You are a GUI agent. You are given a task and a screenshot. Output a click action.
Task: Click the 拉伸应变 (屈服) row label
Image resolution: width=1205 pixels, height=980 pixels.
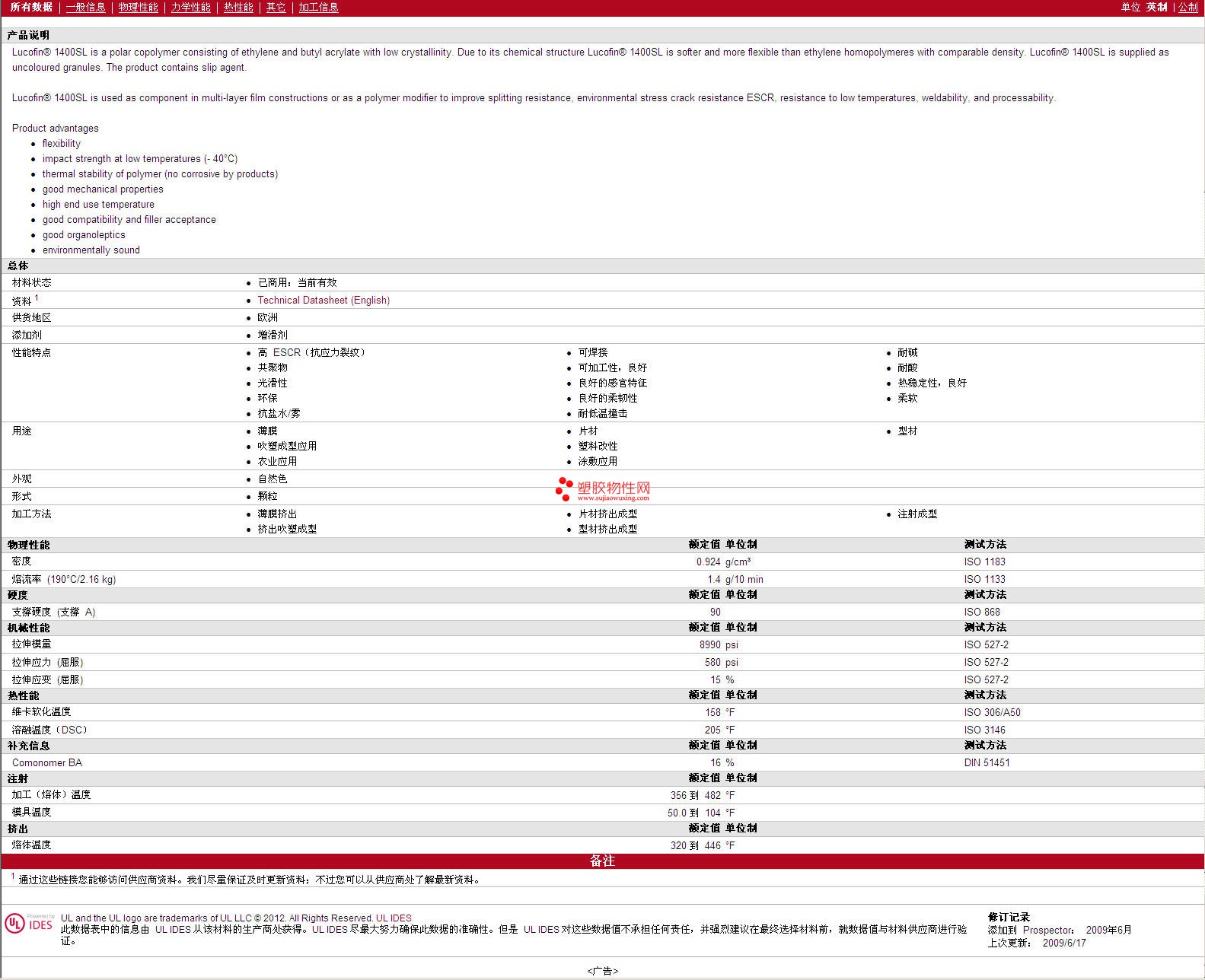point(48,679)
